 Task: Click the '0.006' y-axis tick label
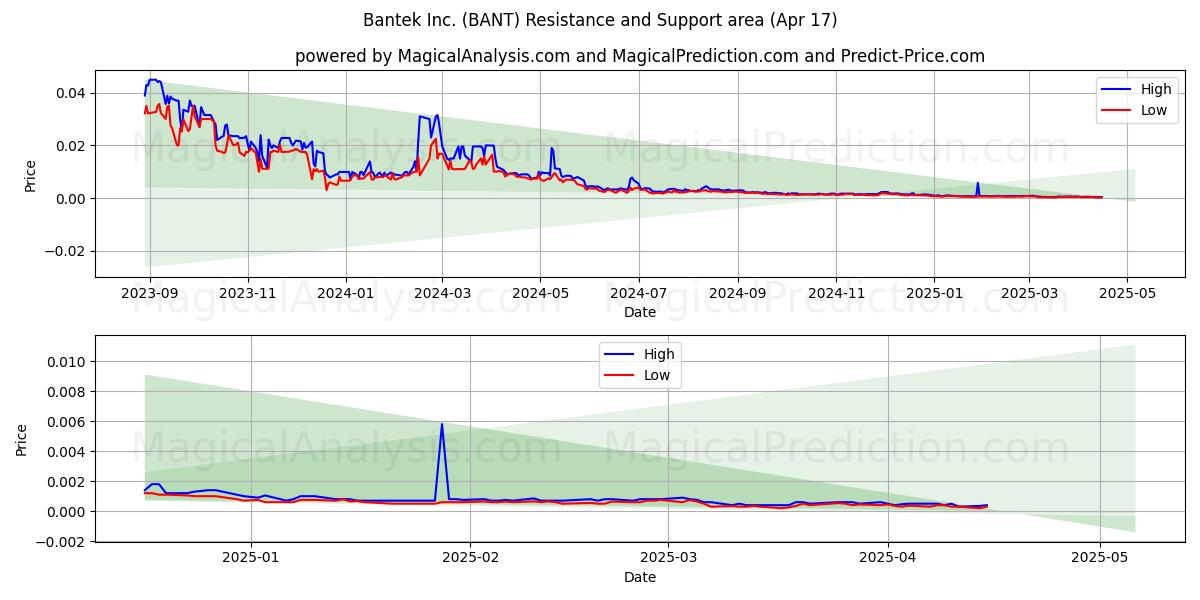tap(68, 421)
